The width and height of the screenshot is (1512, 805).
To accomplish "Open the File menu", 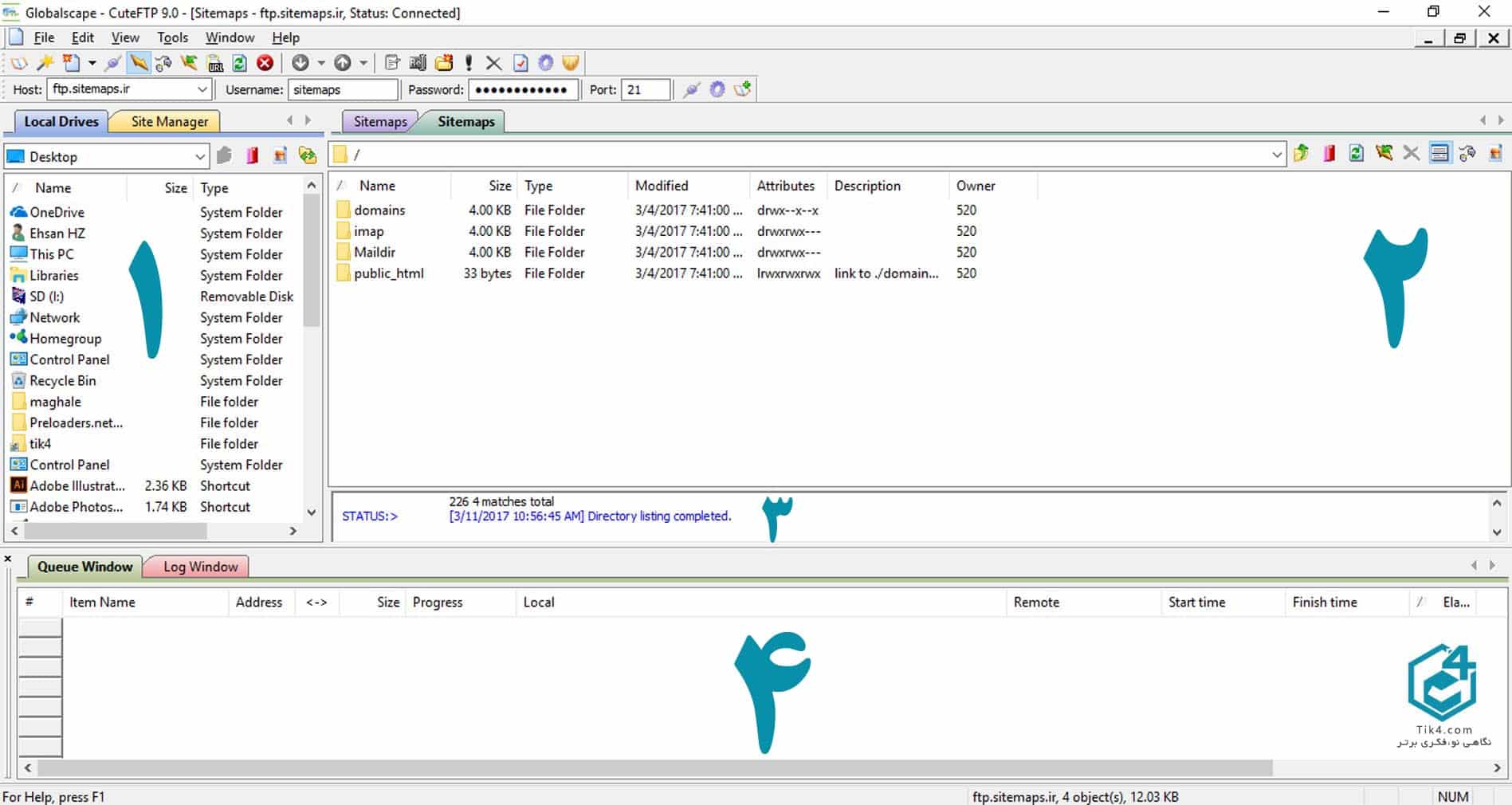I will [x=44, y=37].
